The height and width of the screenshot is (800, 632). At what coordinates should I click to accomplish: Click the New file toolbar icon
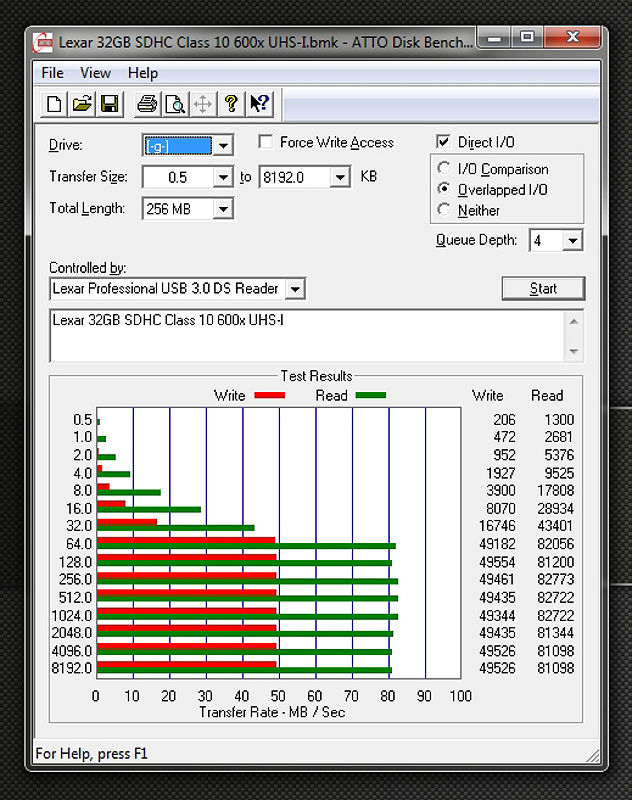point(54,104)
